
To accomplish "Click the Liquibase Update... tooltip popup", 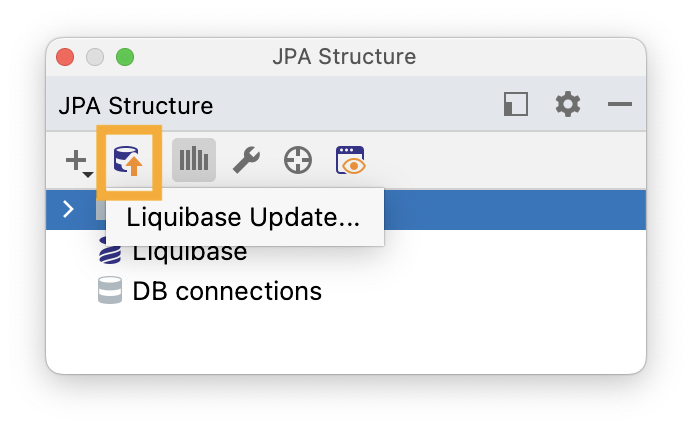I will tap(245, 217).
